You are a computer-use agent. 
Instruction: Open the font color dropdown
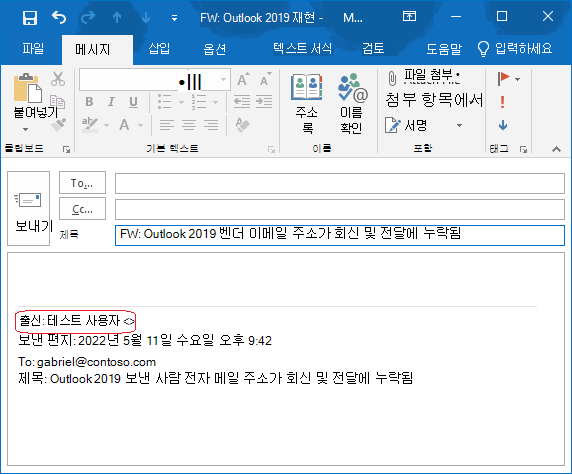click(x=140, y=125)
